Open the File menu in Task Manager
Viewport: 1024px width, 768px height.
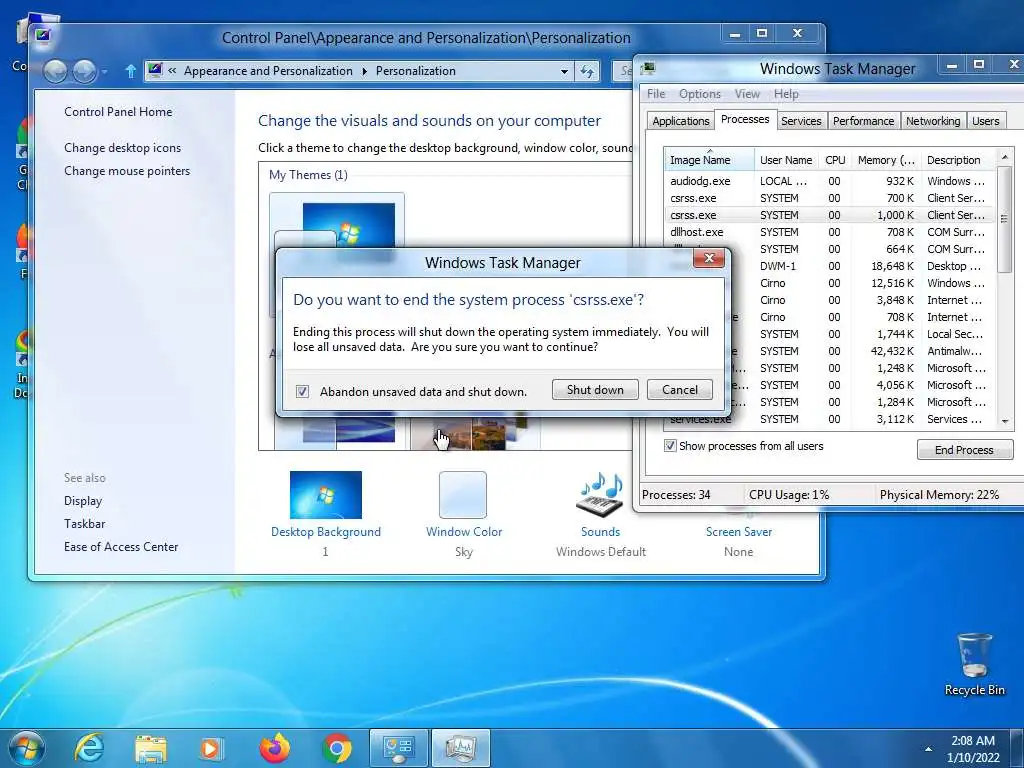point(656,94)
